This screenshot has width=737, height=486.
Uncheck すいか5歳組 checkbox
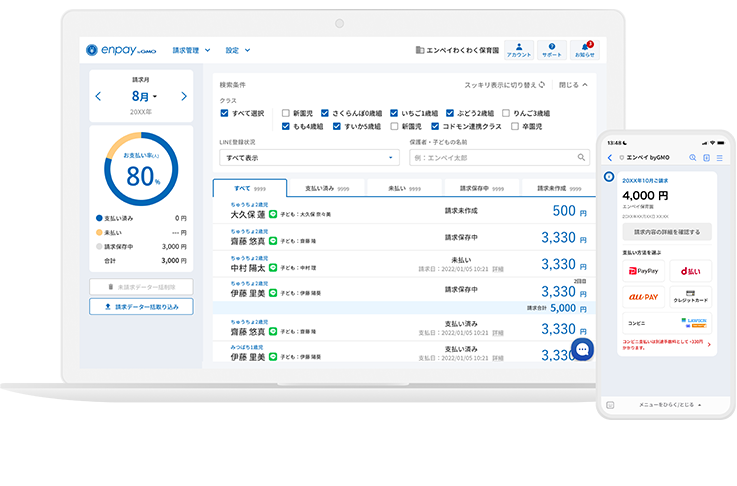point(337,126)
